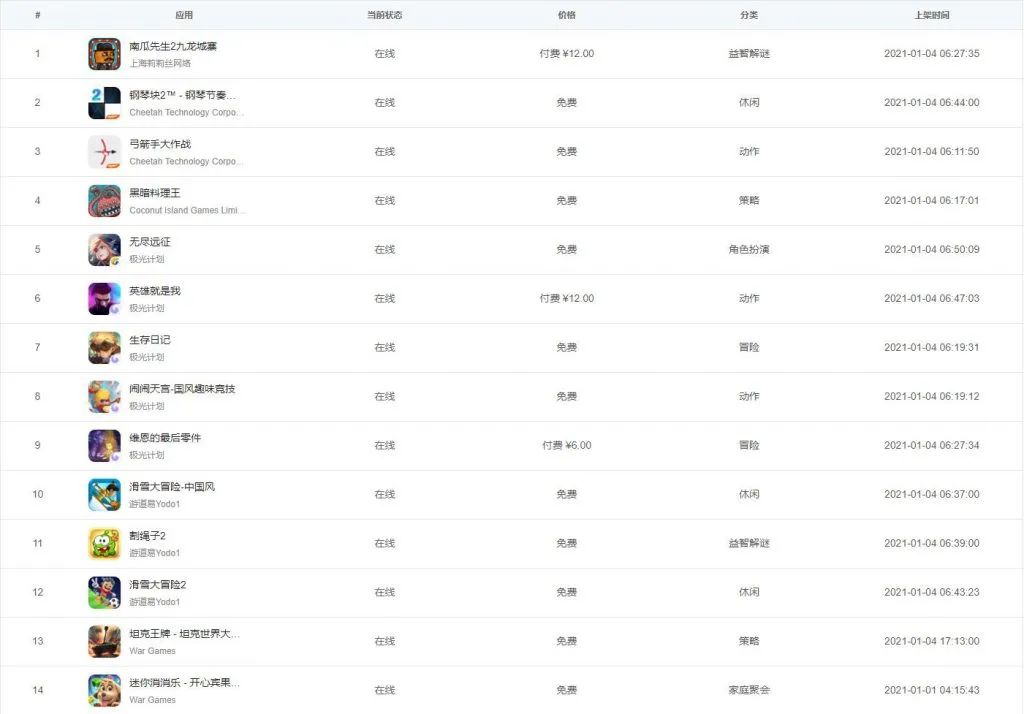This screenshot has width=1024, height=714.
Task: Open the 无尽远征 app icon
Action: click(104, 250)
